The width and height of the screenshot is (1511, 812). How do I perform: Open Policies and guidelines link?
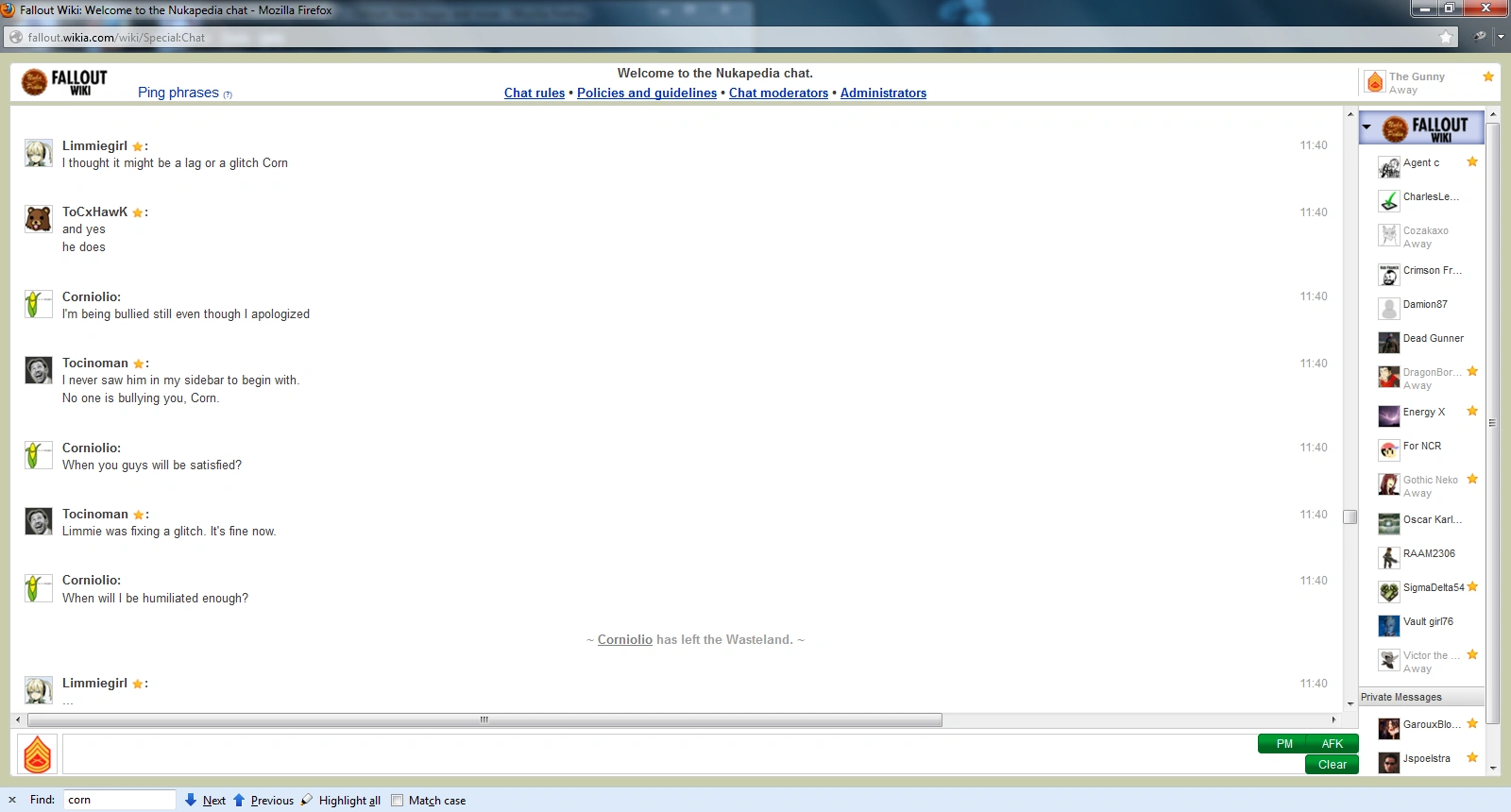tap(647, 93)
